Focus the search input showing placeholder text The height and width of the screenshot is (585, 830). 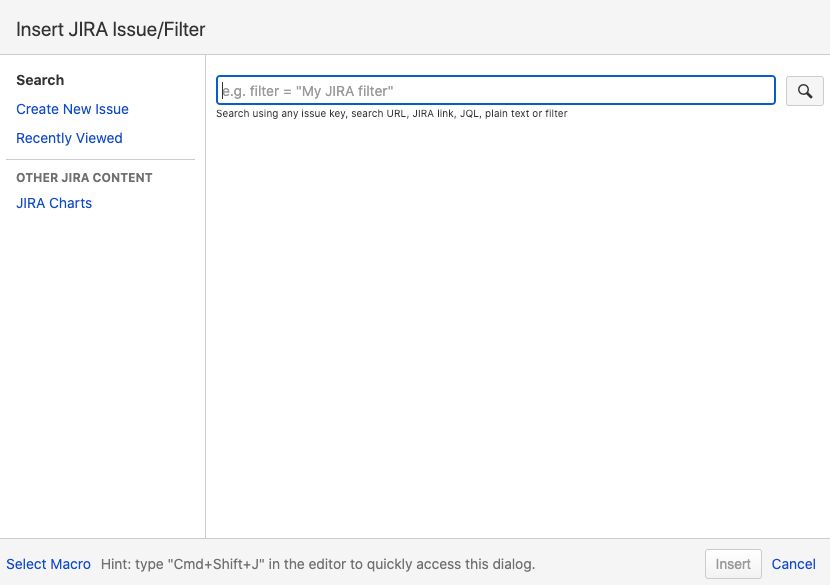[495, 90]
